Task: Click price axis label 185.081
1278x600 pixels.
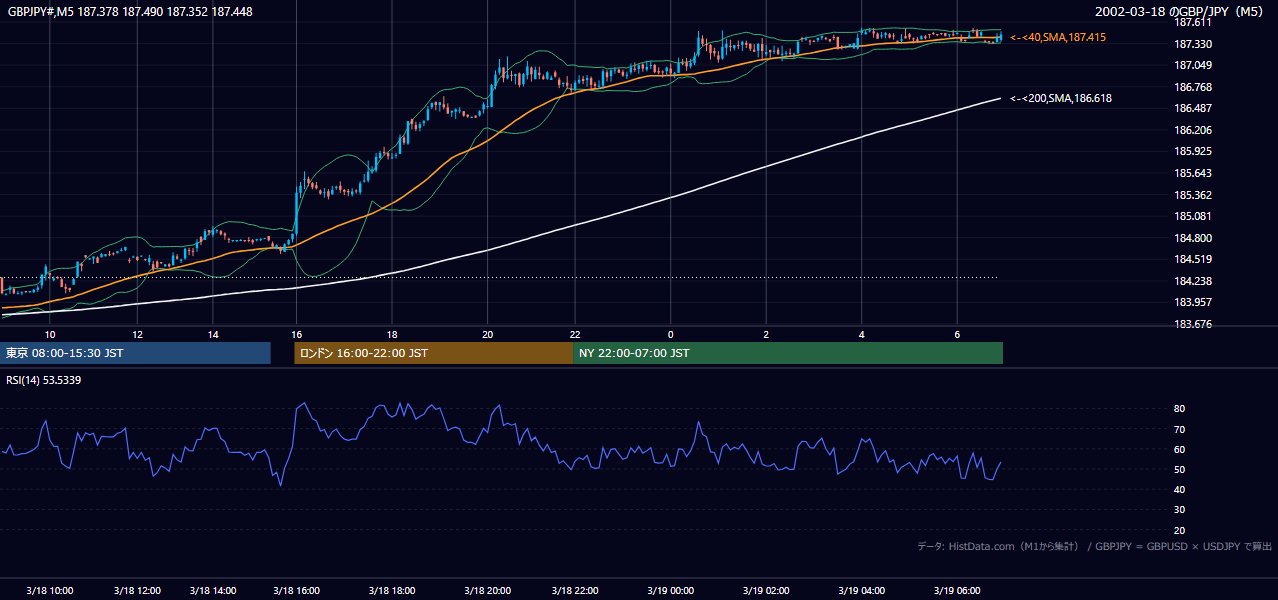Action: point(1193,217)
